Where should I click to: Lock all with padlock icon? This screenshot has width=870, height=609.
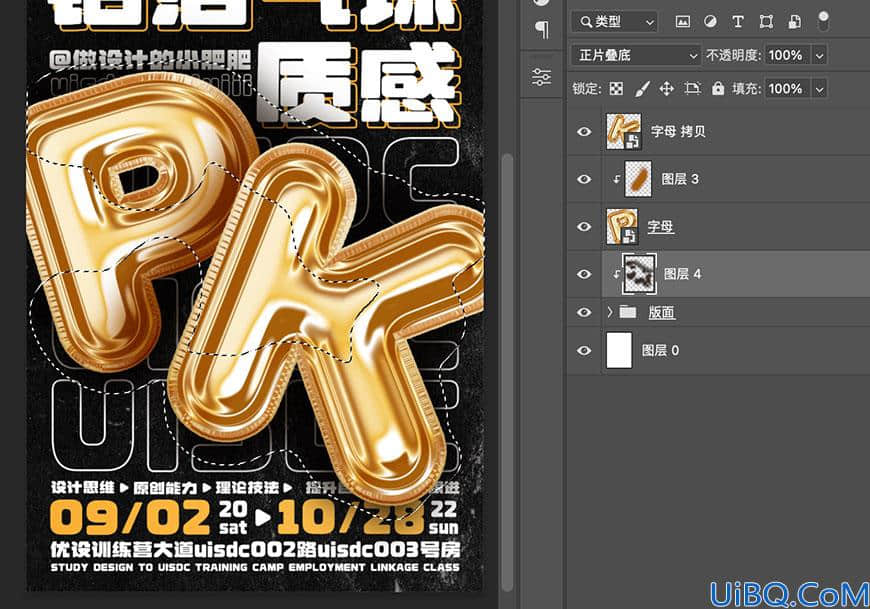718,89
